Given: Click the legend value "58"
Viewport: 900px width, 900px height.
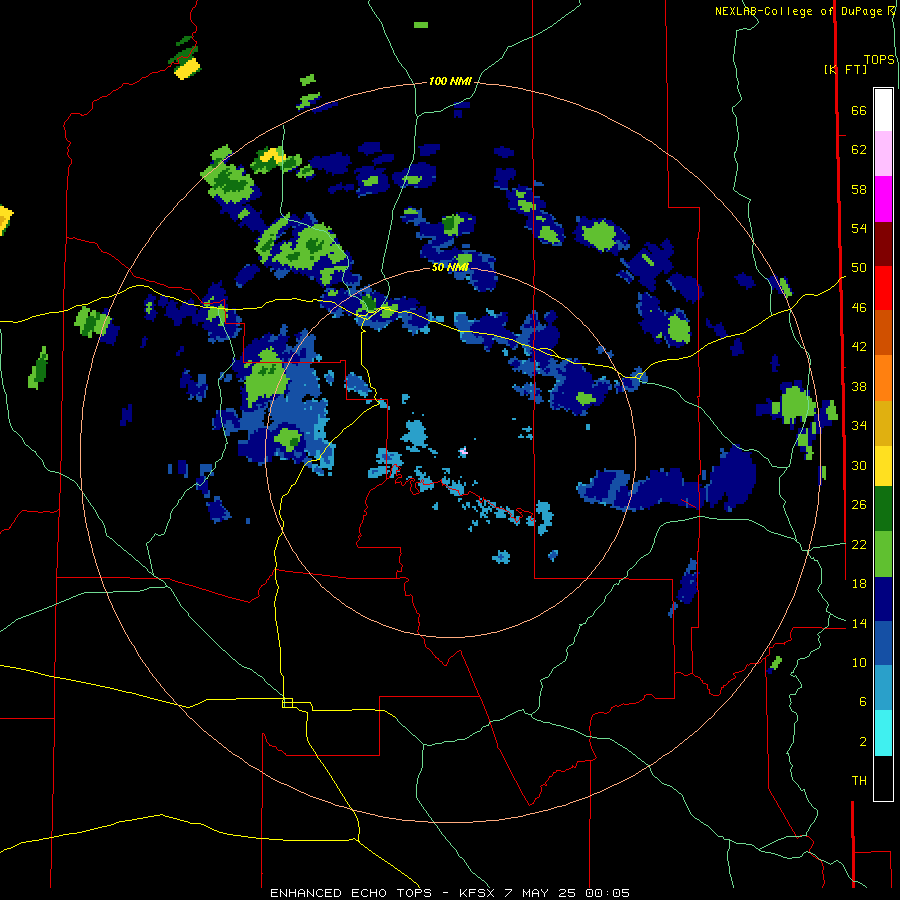Looking at the screenshot, I should [x=859, y=189].
